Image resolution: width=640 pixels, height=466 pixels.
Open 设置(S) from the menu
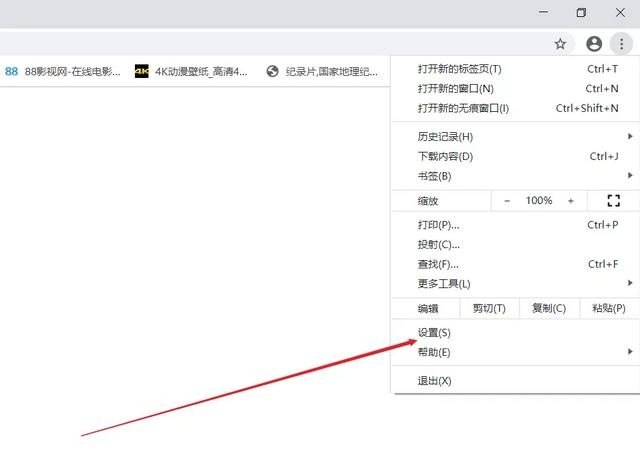click(x=516, y=333)
